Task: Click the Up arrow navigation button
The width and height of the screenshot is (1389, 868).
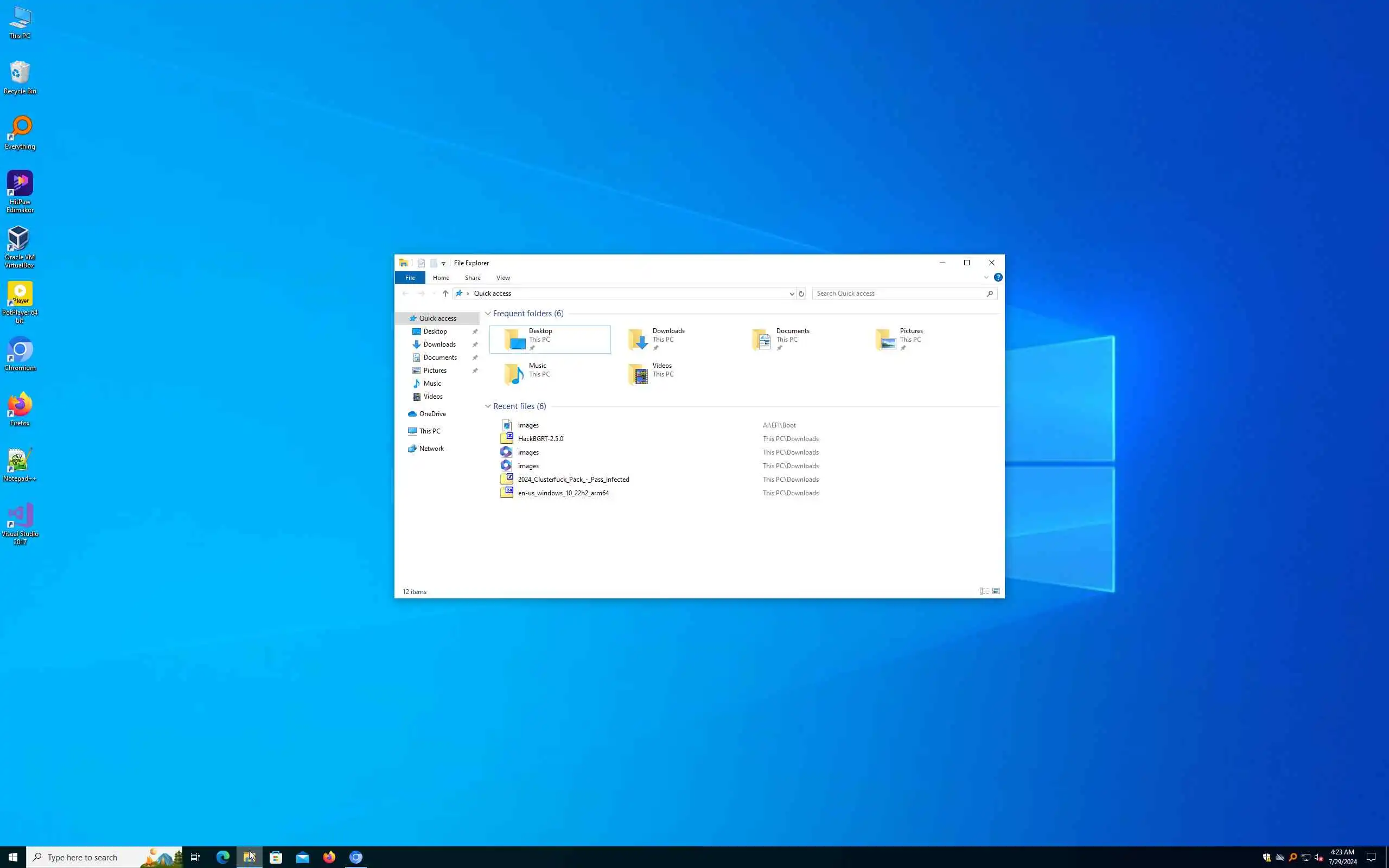Action: point(445,293)
